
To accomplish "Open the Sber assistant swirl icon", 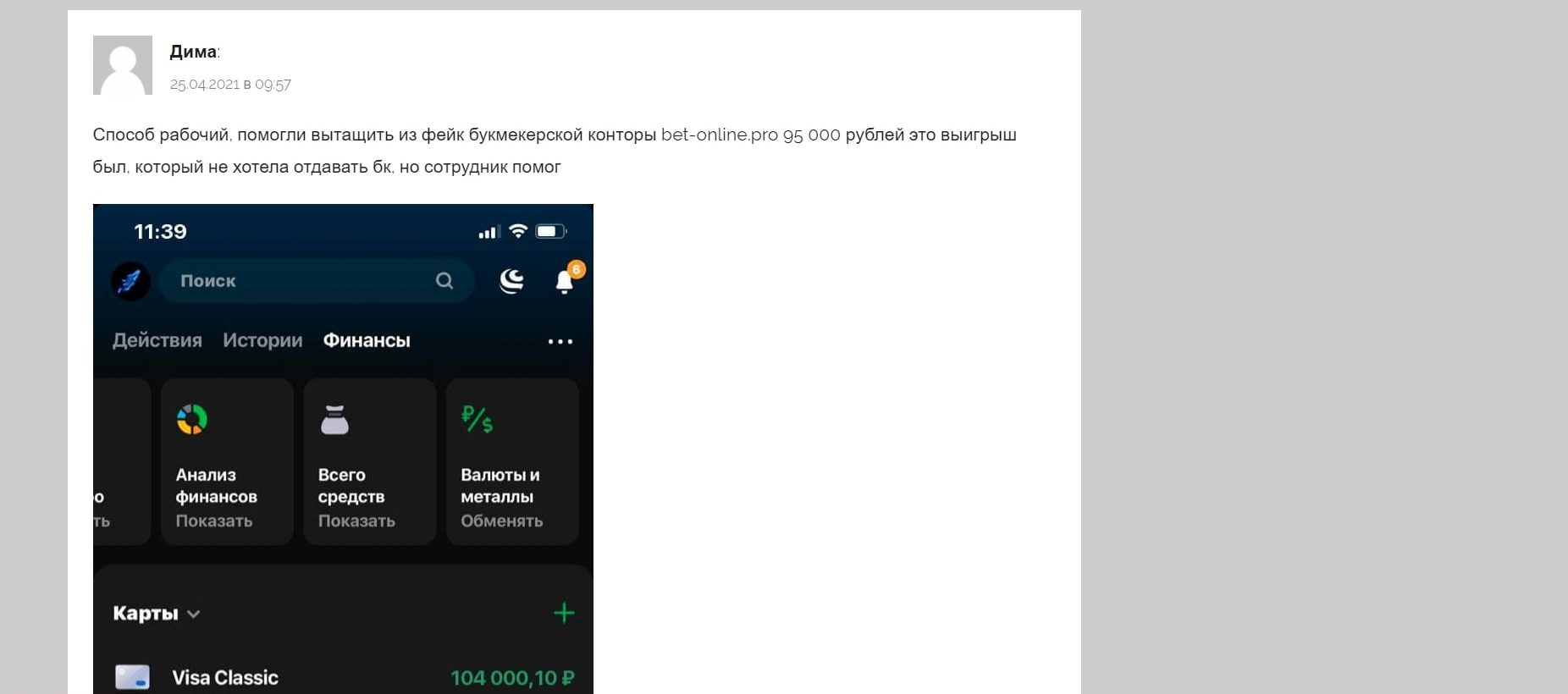I will [511, 280].
